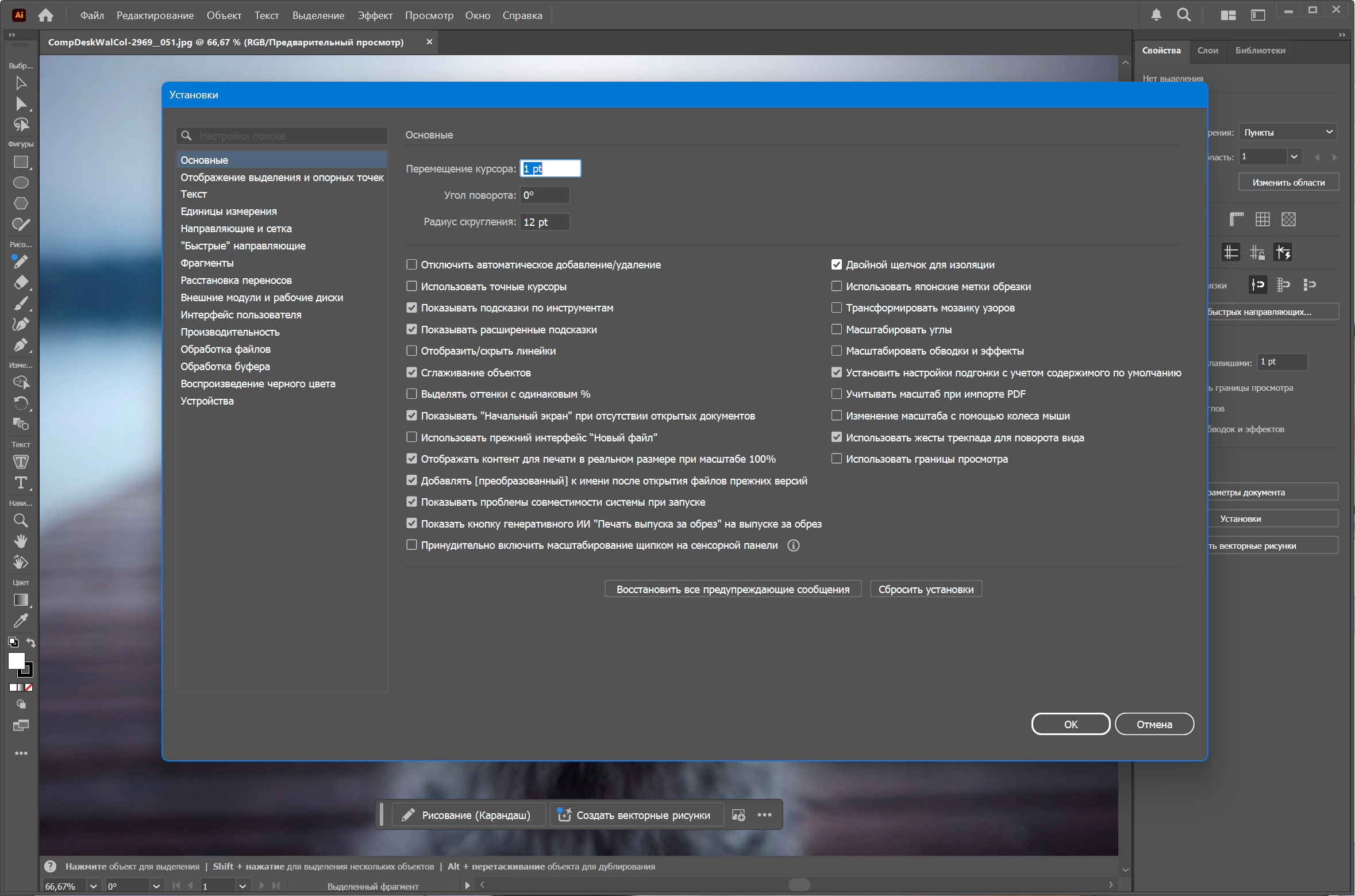Choose the Ellipse shape tool

tap(21, 183)
